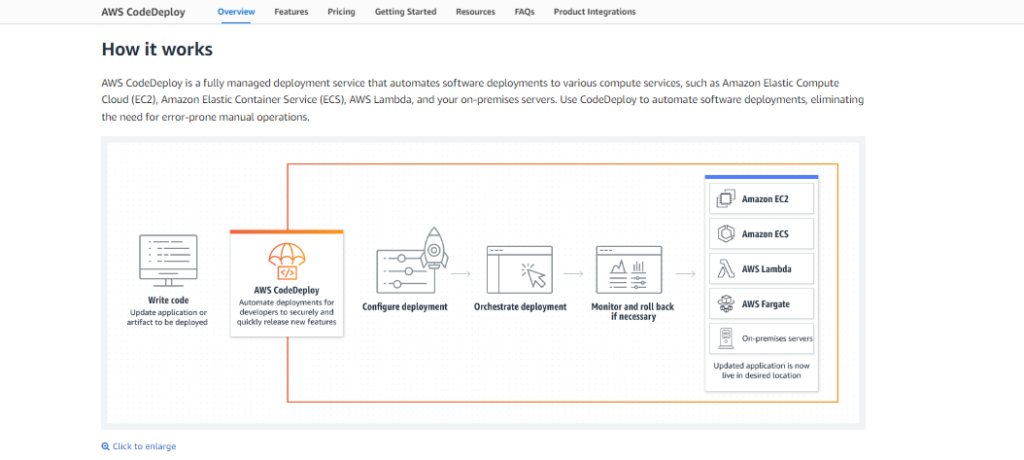
Task: Click the AWS Fargate icon
Action: click(726, 303)
